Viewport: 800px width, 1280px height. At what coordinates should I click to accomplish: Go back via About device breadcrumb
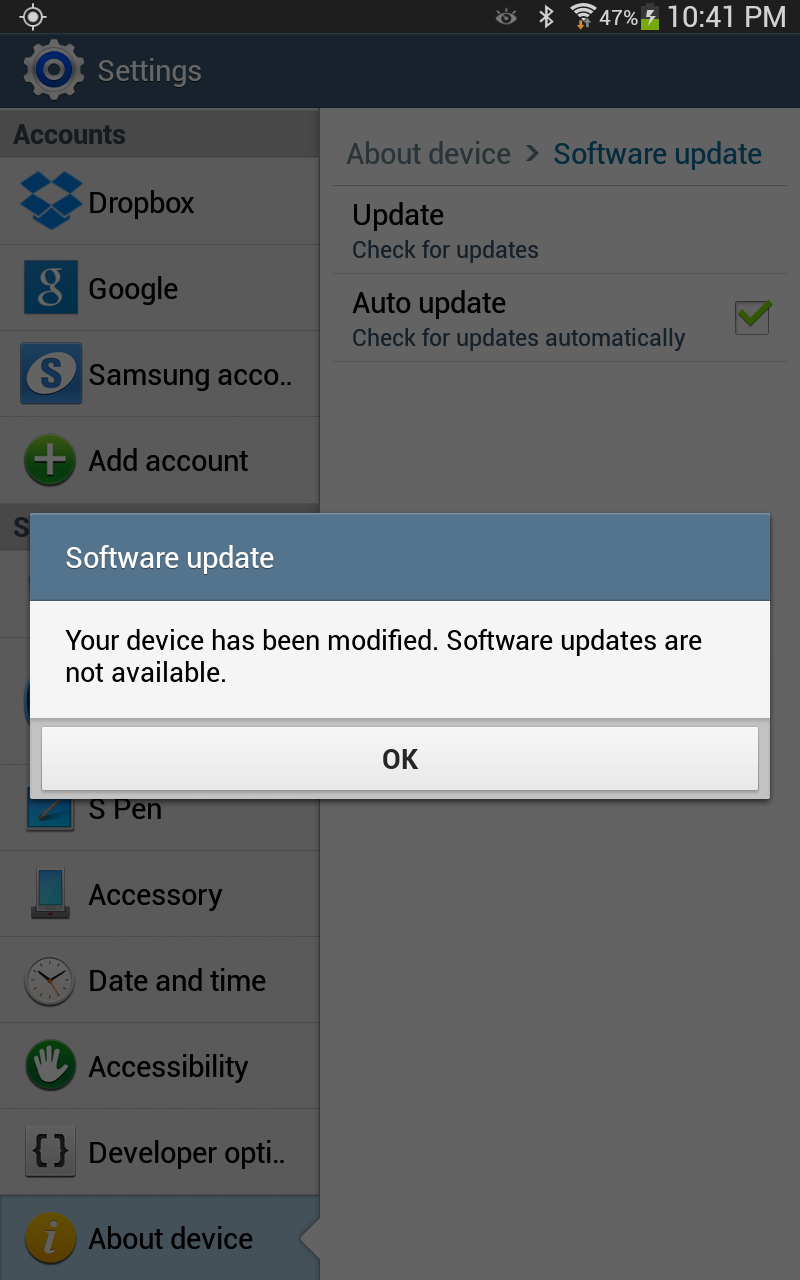click(x=429, y=154)
